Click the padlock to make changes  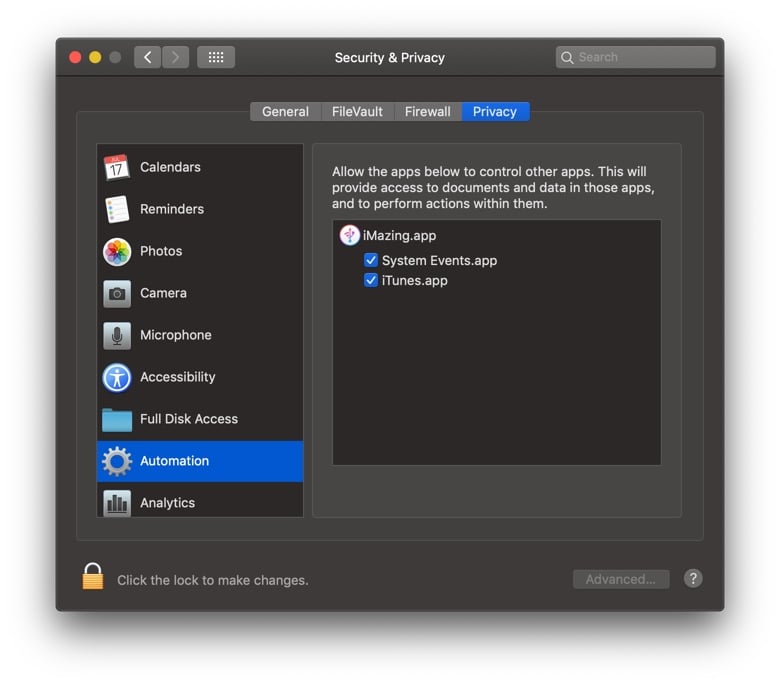coord(93,576)
